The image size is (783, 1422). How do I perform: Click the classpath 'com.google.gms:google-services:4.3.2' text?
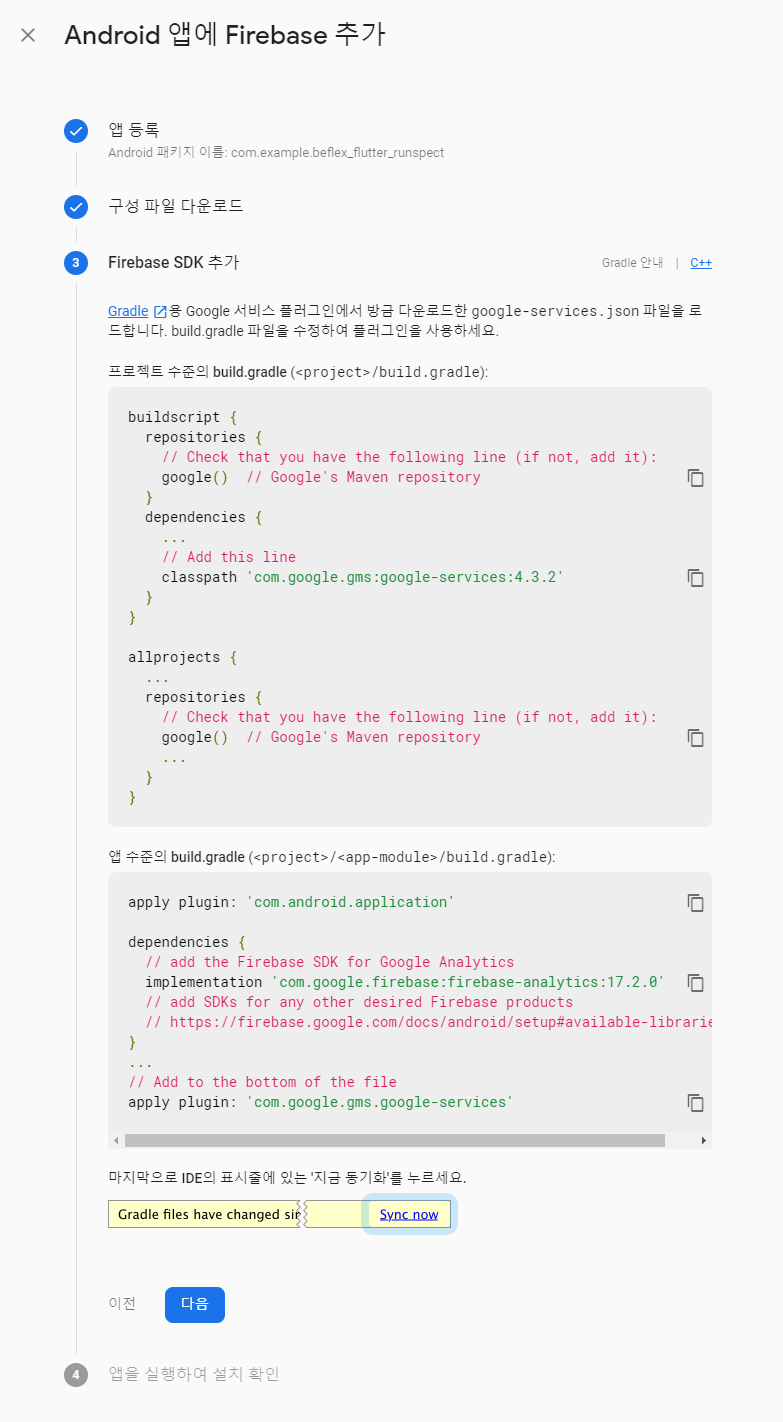pyautogui.click(x=363, y=577)
